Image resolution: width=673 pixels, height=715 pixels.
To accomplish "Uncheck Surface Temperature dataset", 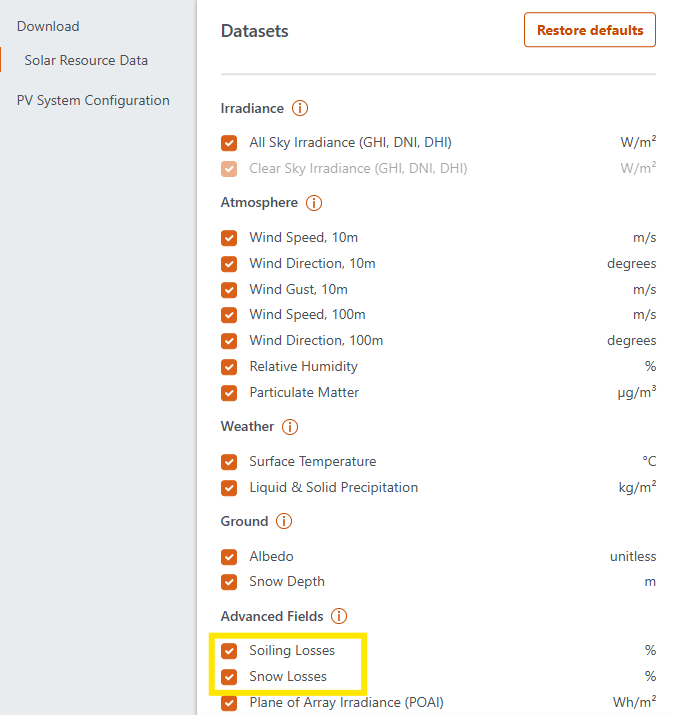I will pyautogui.click(x=230, y=462).
